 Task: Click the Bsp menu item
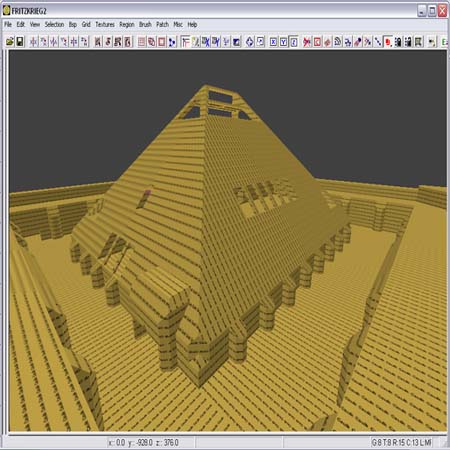tap(73, 24)
